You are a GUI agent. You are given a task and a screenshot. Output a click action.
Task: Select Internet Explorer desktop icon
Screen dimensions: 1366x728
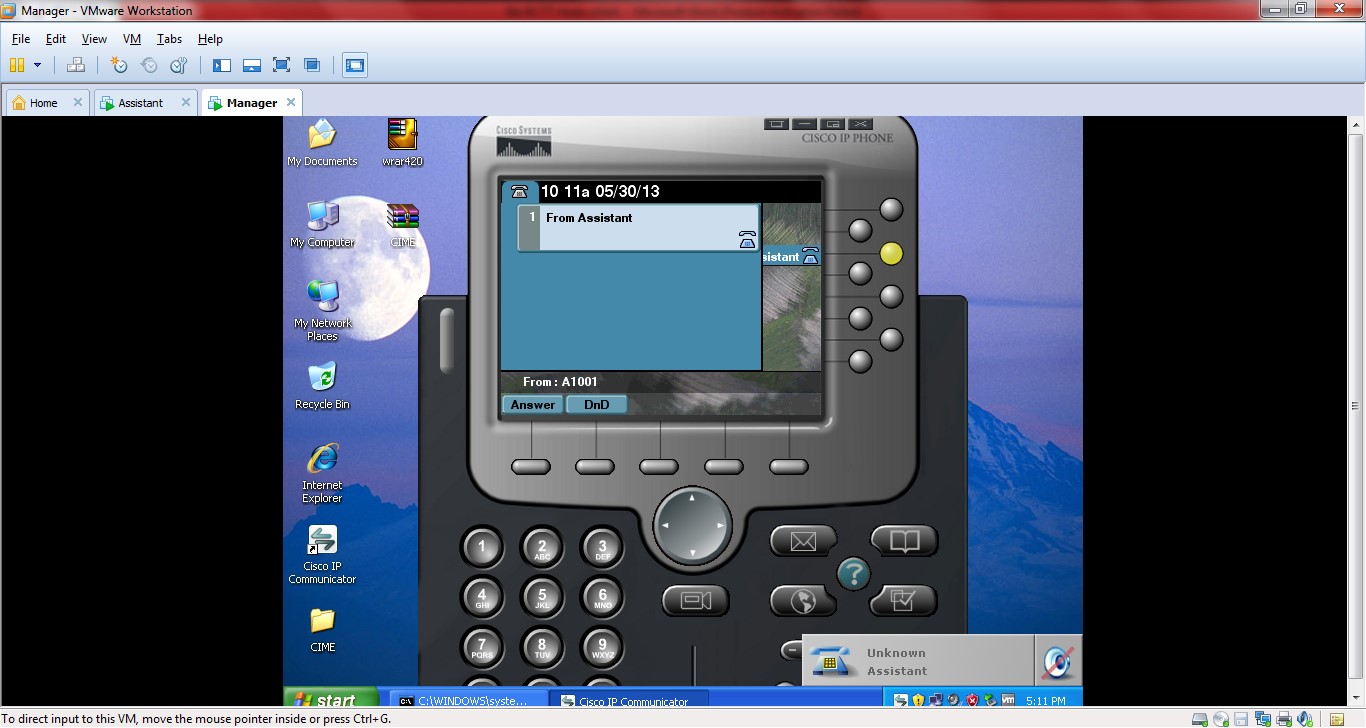pos(322,473)
